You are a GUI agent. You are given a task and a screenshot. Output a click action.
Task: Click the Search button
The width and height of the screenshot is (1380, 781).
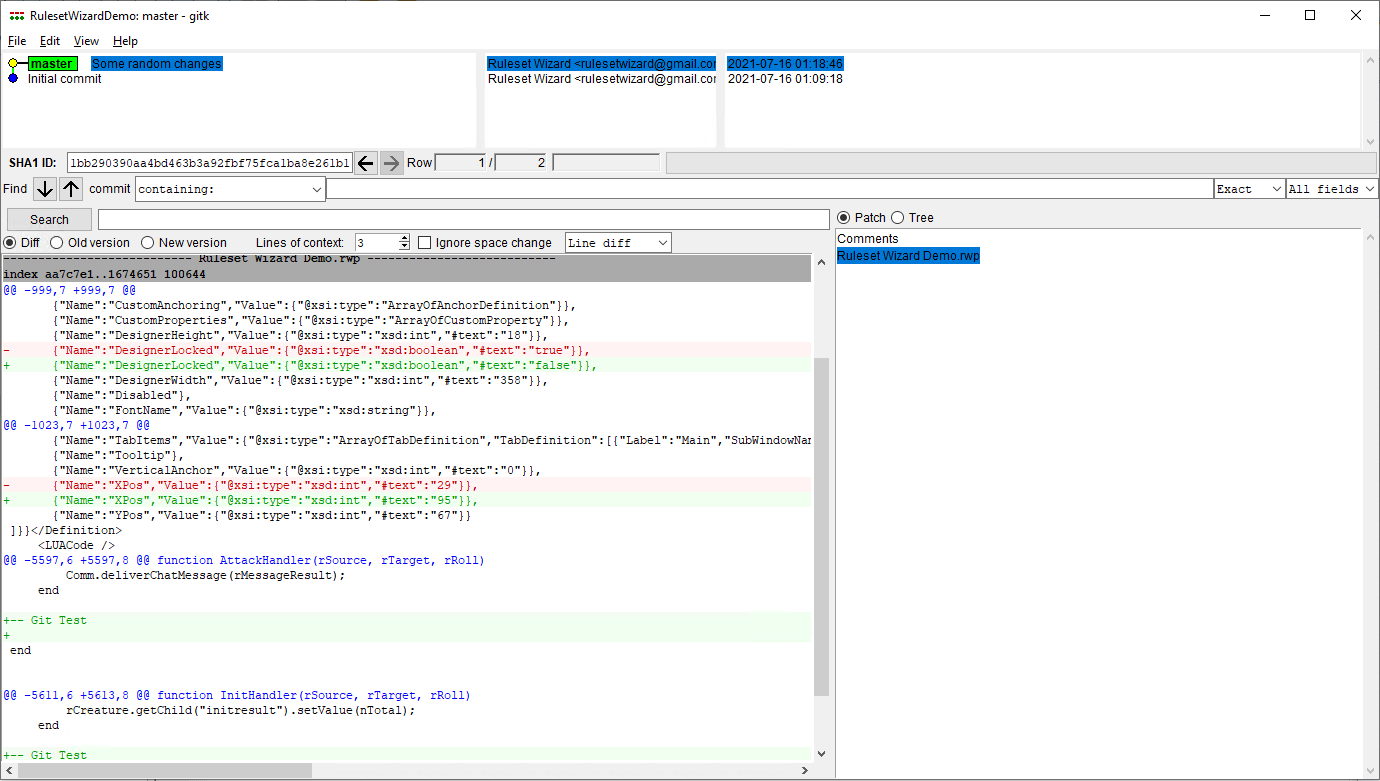pyautogui.click(x=48, y=218)
